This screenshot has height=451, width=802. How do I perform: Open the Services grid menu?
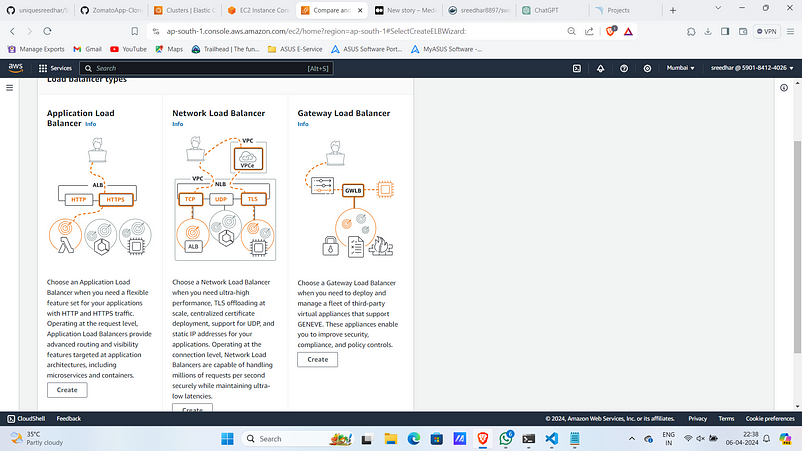pos(55,68)
